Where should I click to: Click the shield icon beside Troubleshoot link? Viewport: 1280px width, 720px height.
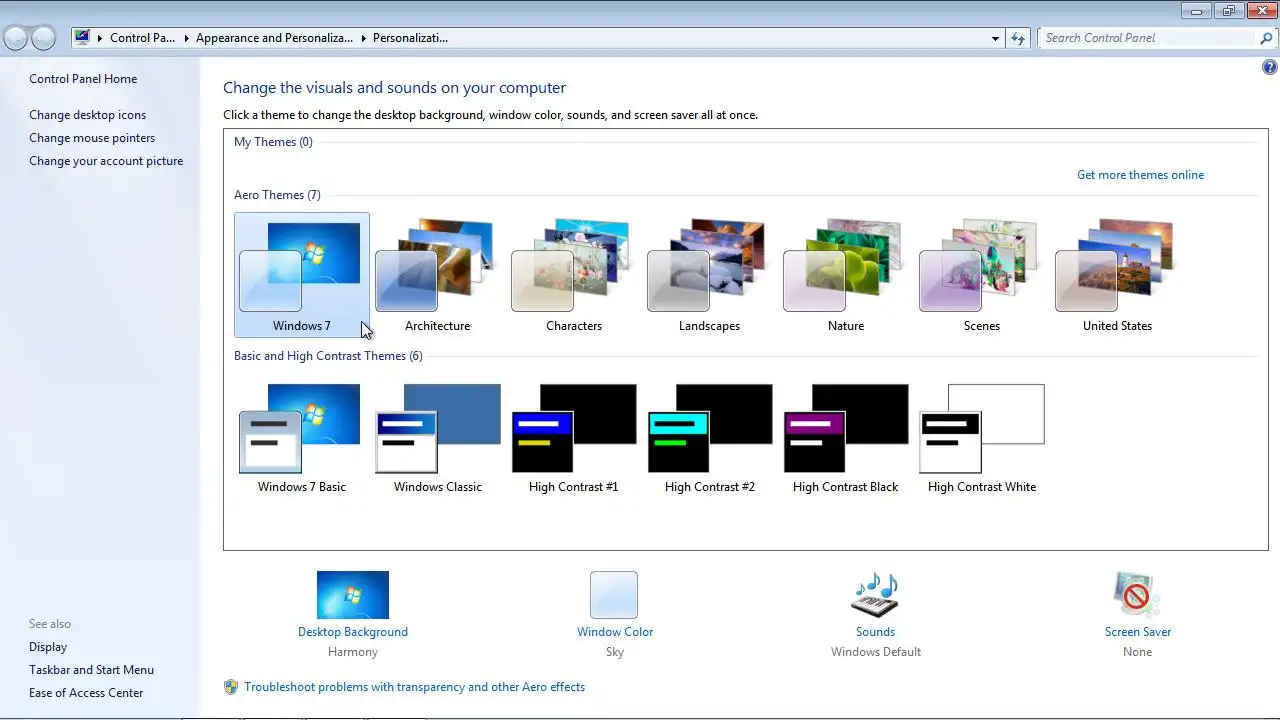tap(231, 687)
